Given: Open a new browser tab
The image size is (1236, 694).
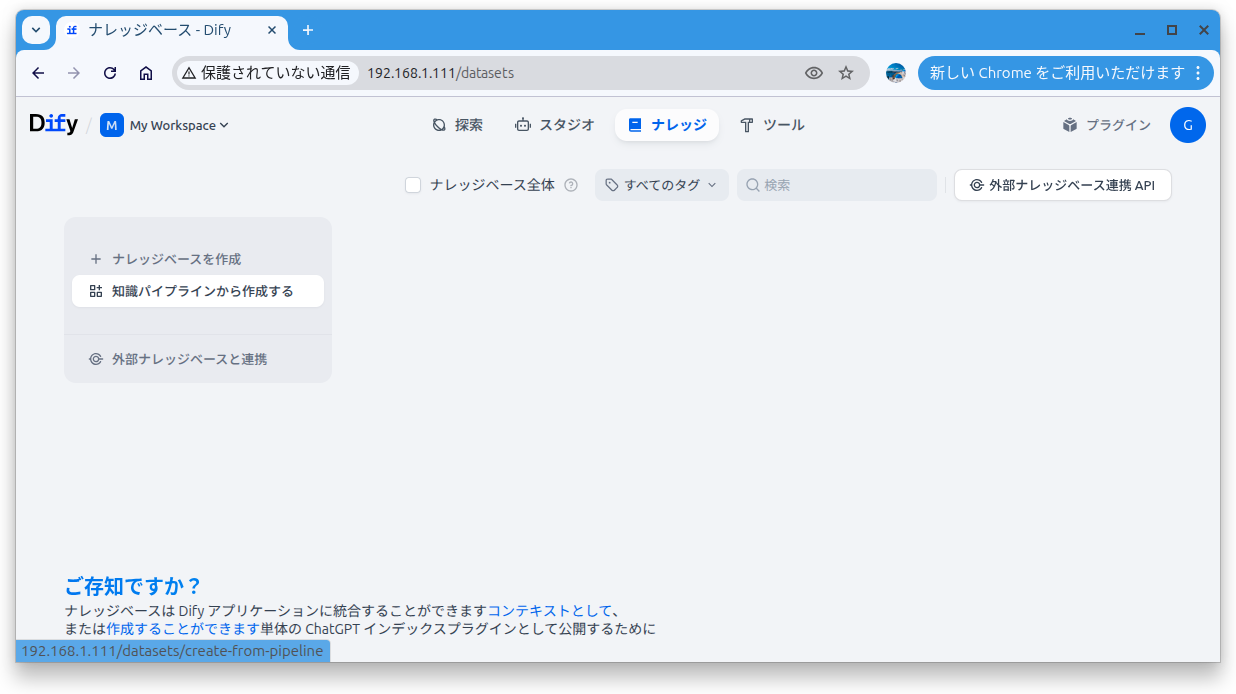Looking at the screenshot, I should pos(308,30).
